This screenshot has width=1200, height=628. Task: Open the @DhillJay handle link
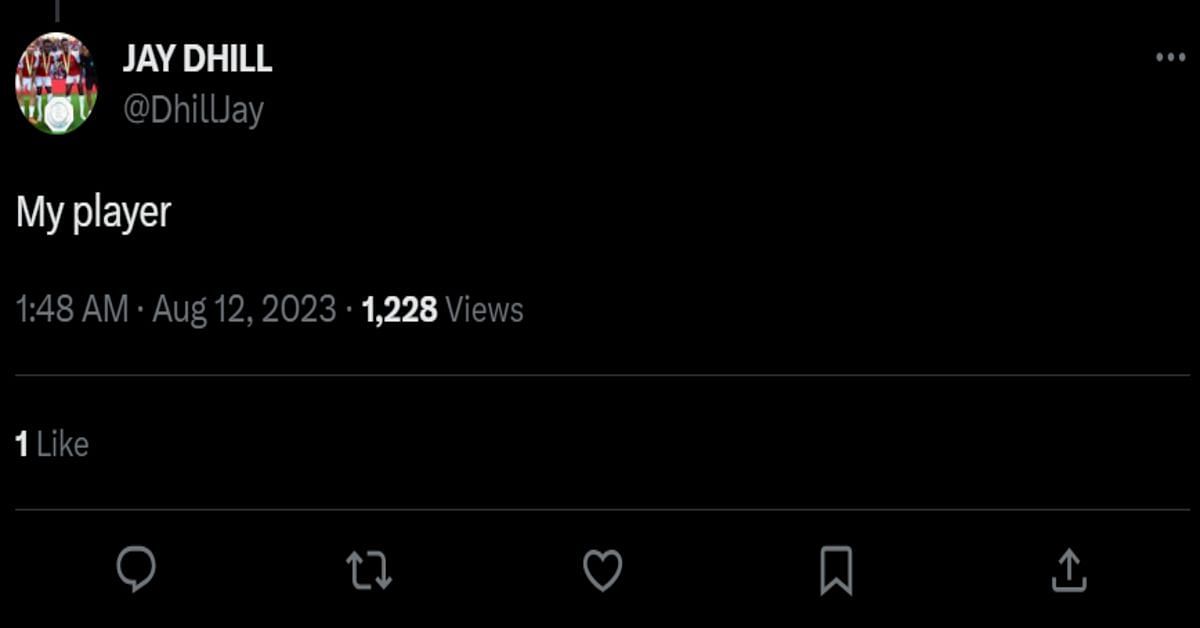(193, 110)
